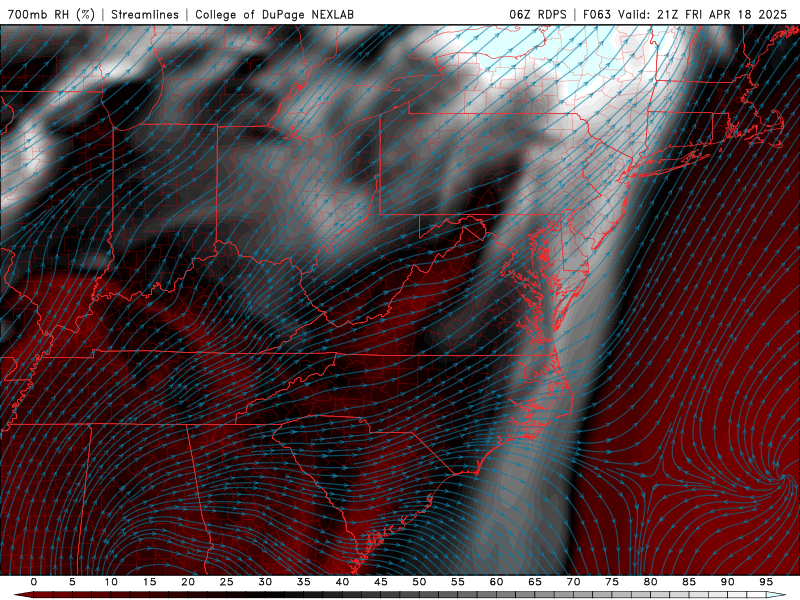
Task: Click the colorbar value 65
Action: [x=535, y=582]
